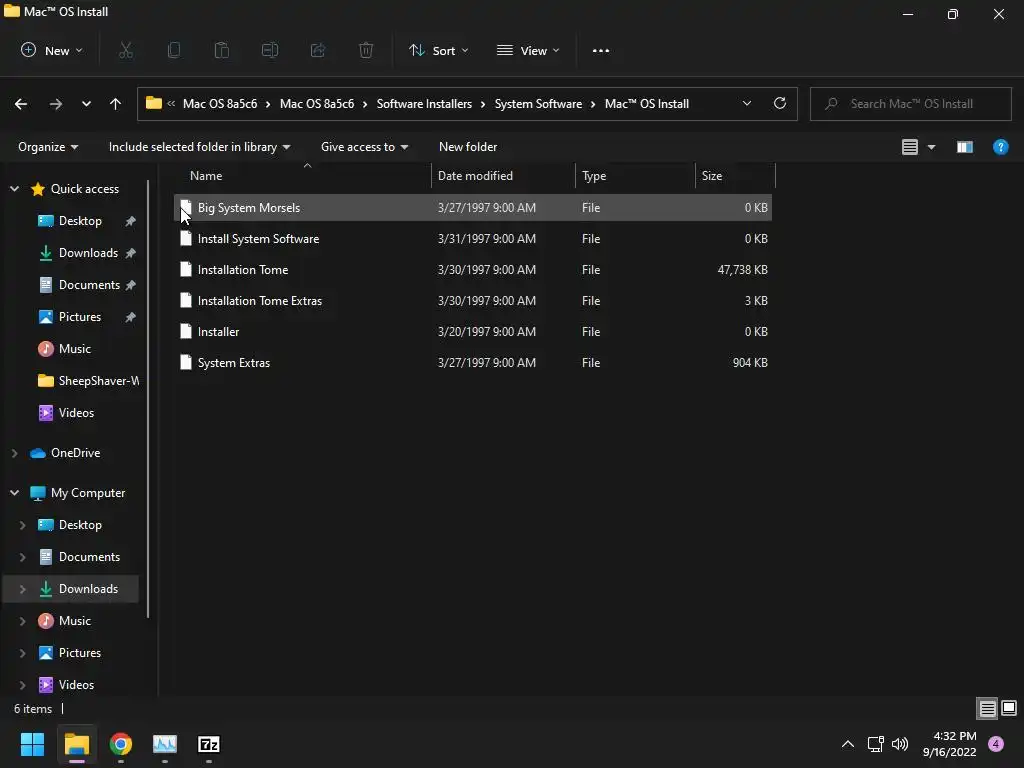The height and width of the screenshot is (768, 1024).
Task: Click the taskbar clock and date
Action: [x=949, y=744]
